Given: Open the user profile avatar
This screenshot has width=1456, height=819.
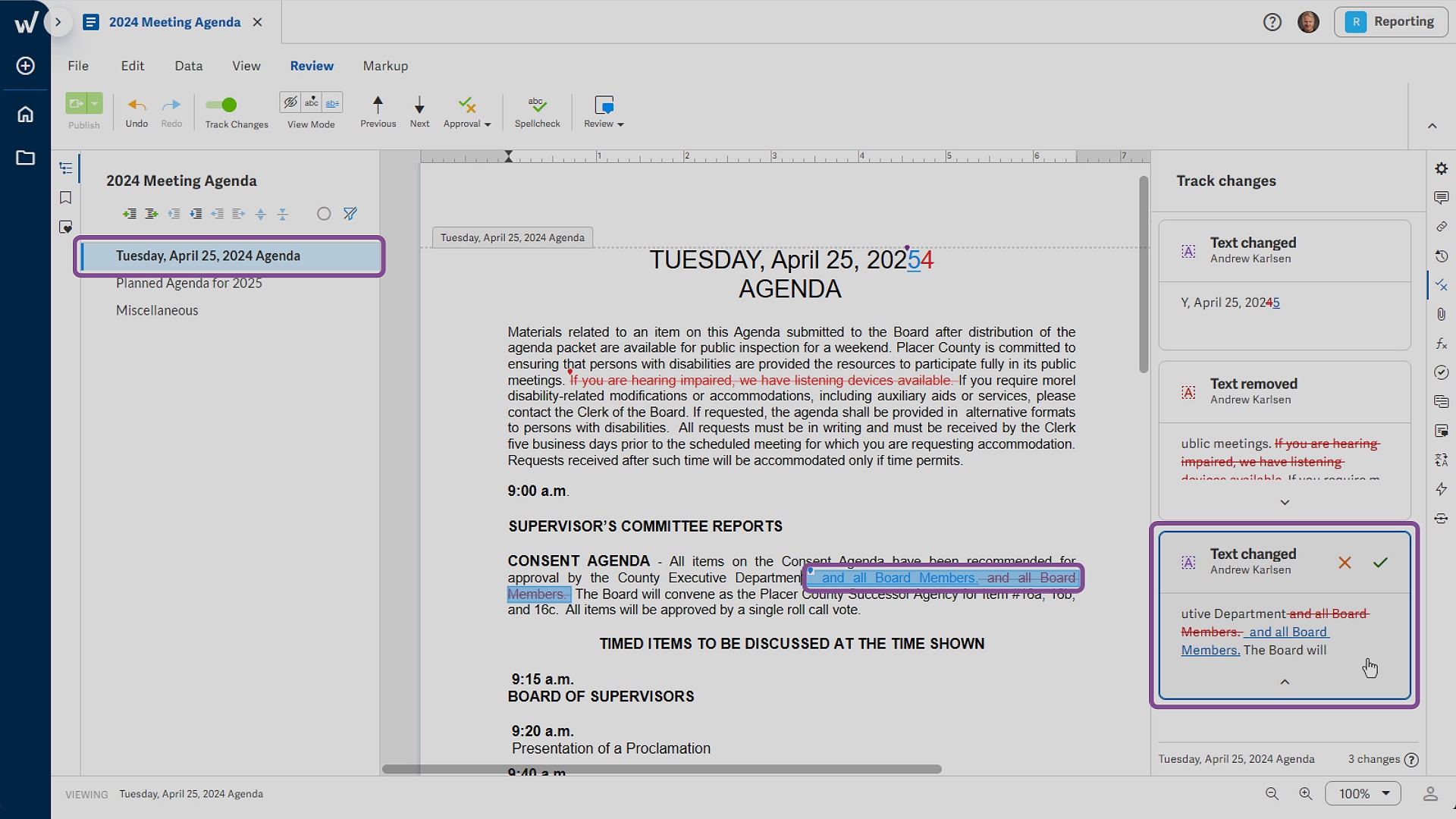Looking at the screenshot, I should [x=1307, y=22].
